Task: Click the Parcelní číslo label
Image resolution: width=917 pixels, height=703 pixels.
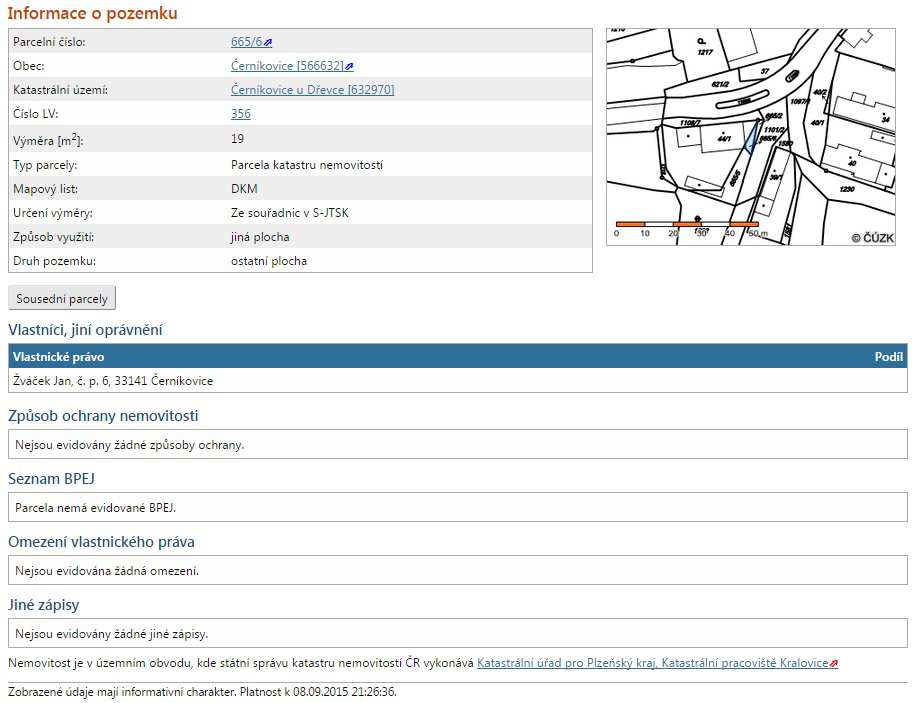Action: [x=49, y=42]
